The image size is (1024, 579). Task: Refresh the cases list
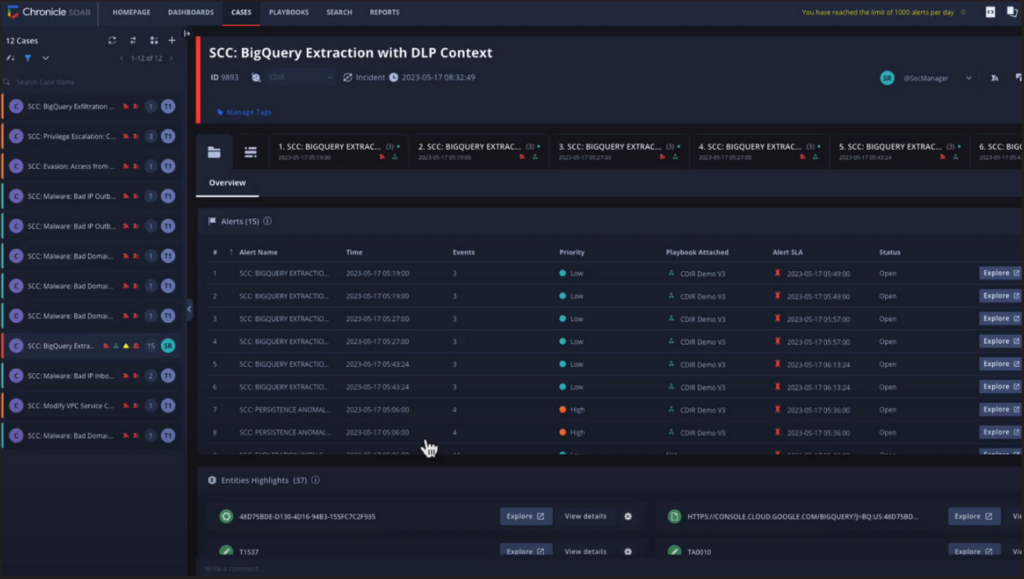tap(112, 40)
